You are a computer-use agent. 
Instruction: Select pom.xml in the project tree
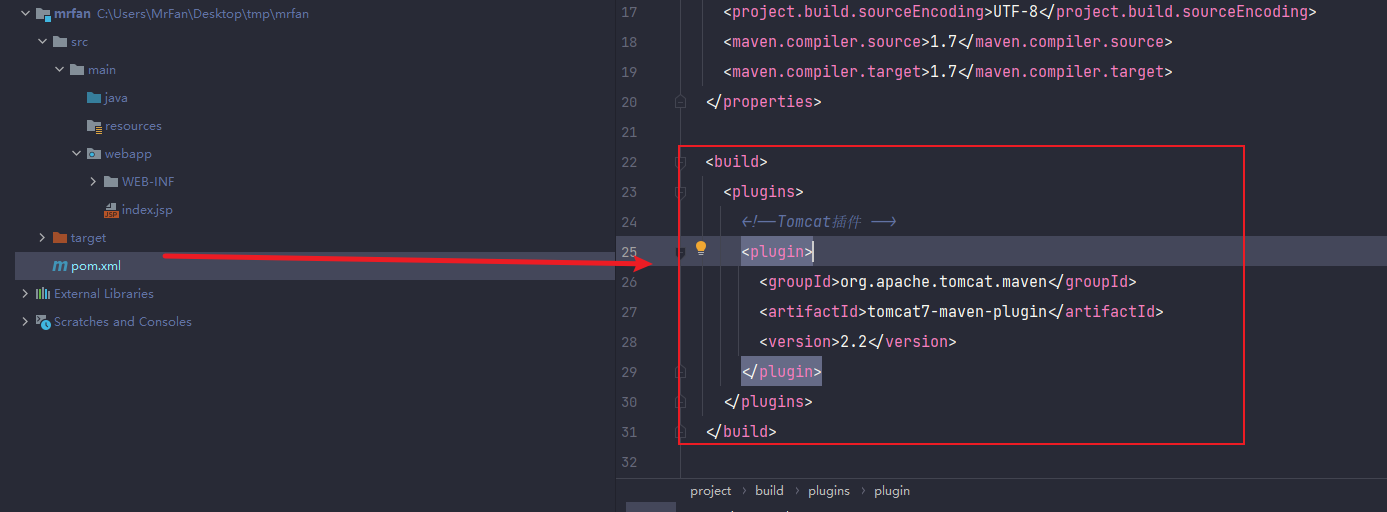point(95,266)
